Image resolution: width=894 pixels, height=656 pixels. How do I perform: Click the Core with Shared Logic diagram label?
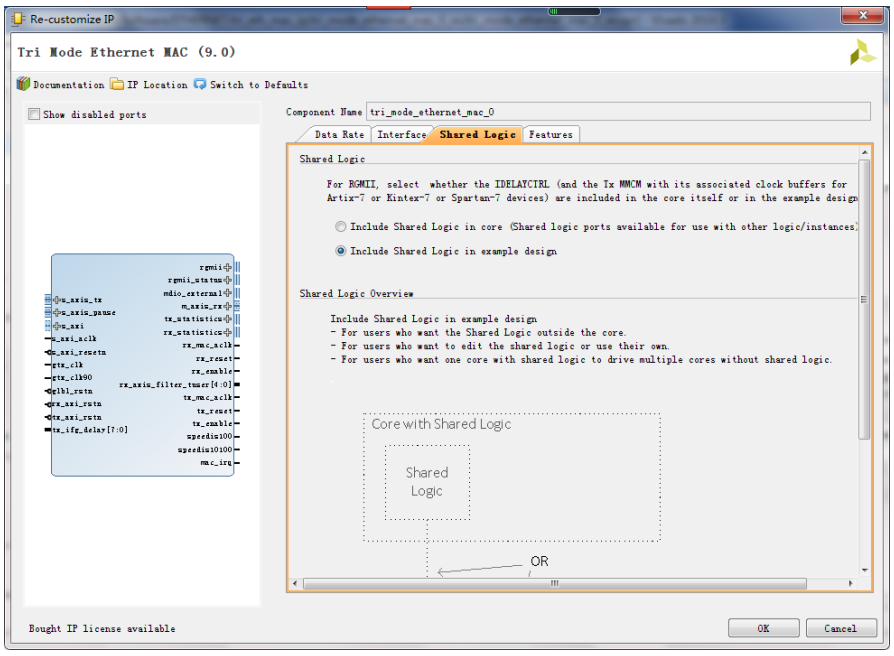(441, 424)
